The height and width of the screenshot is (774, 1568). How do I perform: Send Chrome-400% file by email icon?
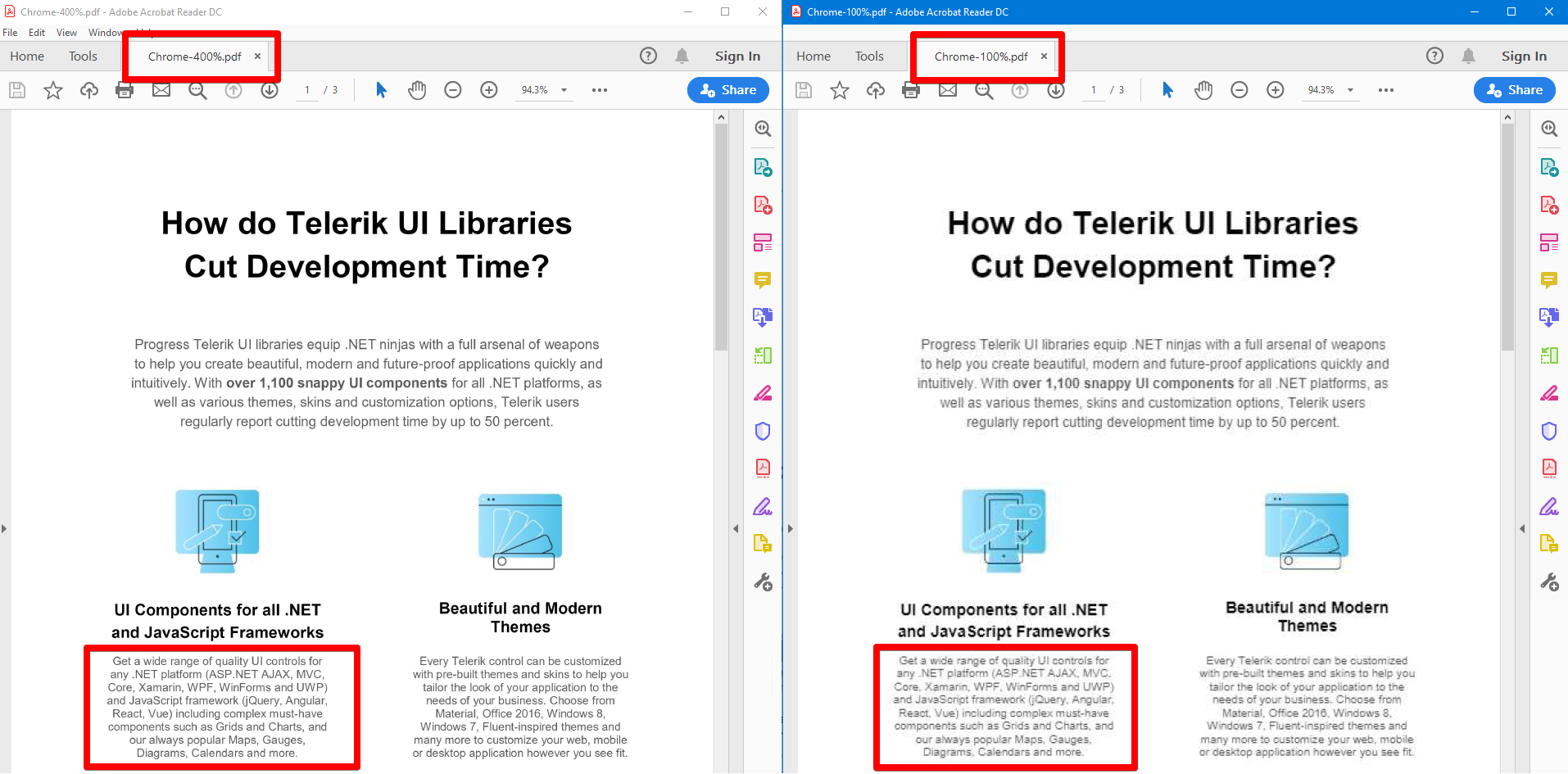pos(161,90)
